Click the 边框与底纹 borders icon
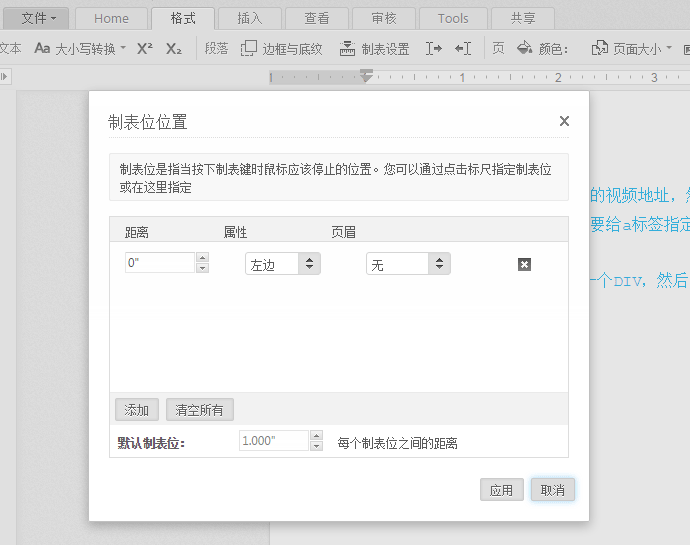Viewport: 690px width, 545px height. pos(250,48)
